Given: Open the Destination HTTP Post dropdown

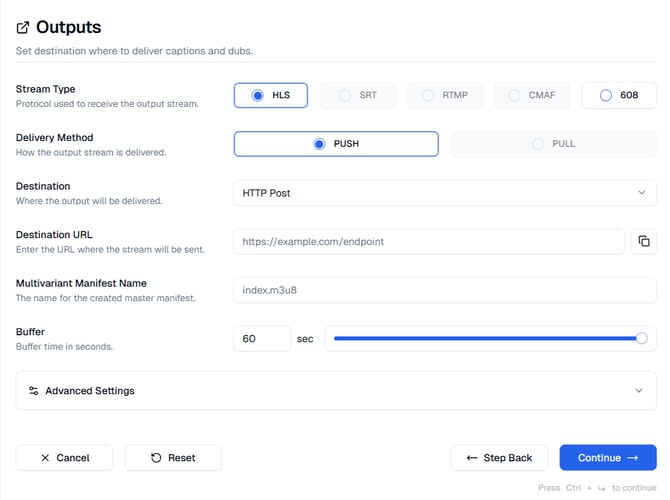Looking at the screenshot, I should tap(444, 193).
